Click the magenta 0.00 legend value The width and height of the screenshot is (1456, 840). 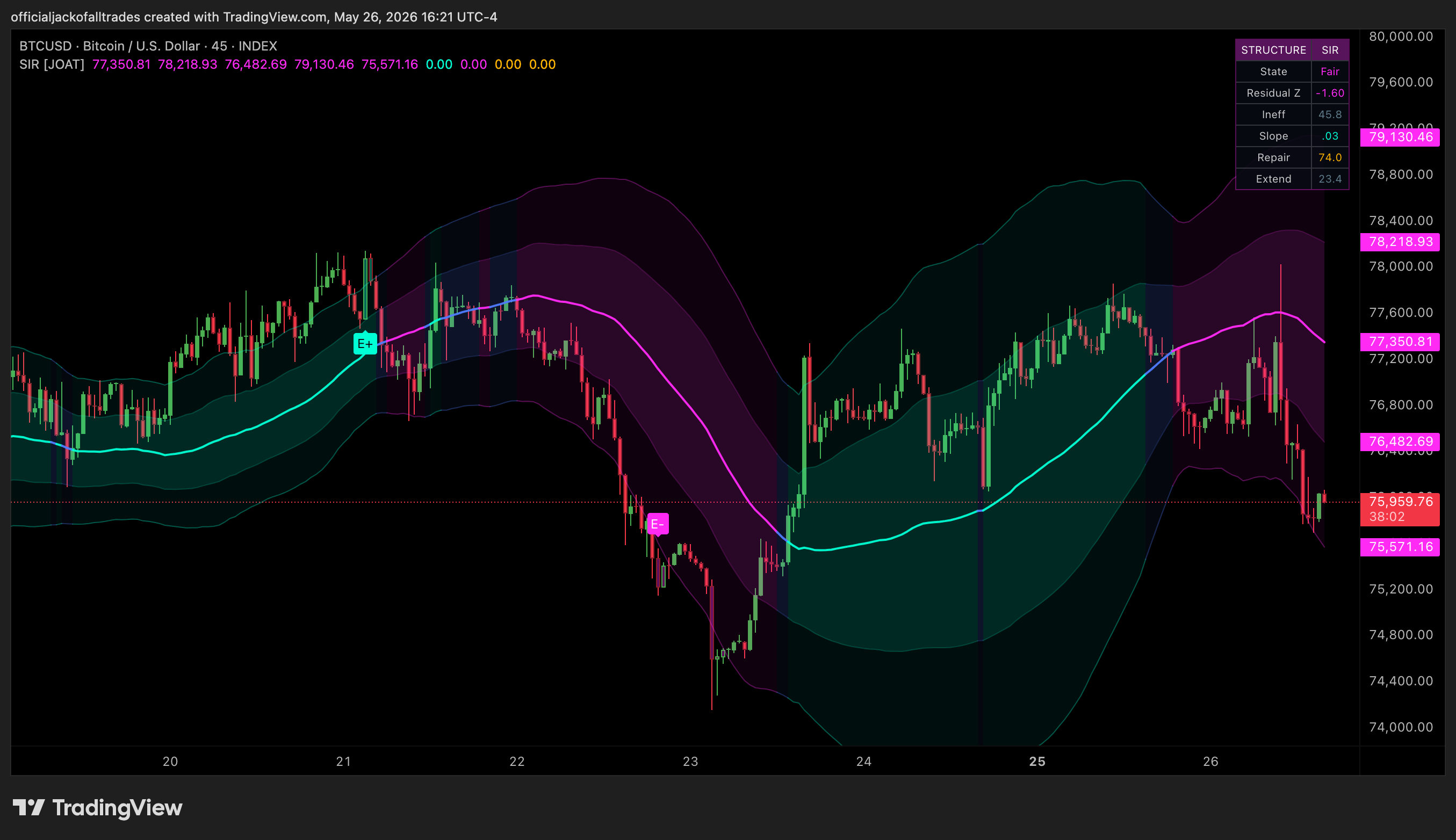click(x=473, y=64)
